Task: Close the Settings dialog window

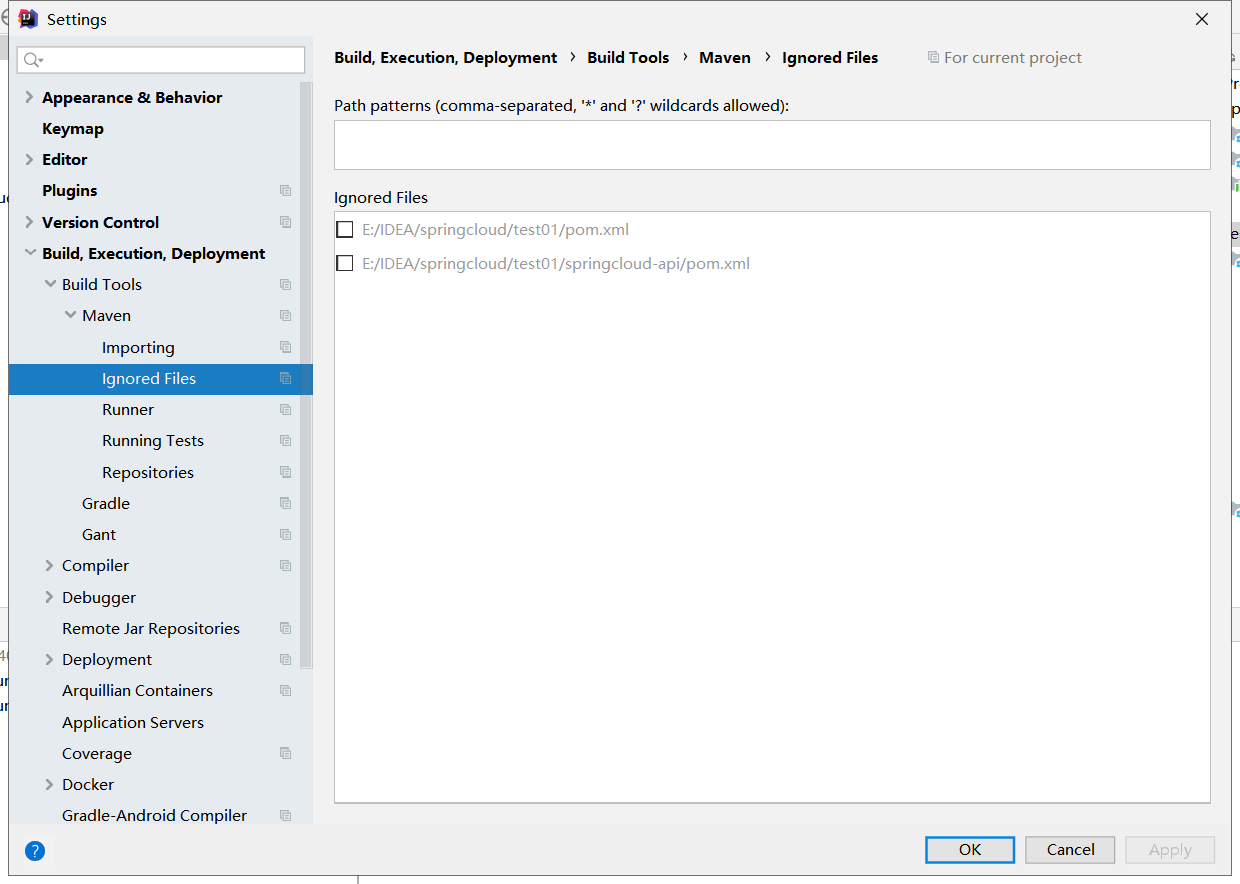Action: [x=1202, y=19]
